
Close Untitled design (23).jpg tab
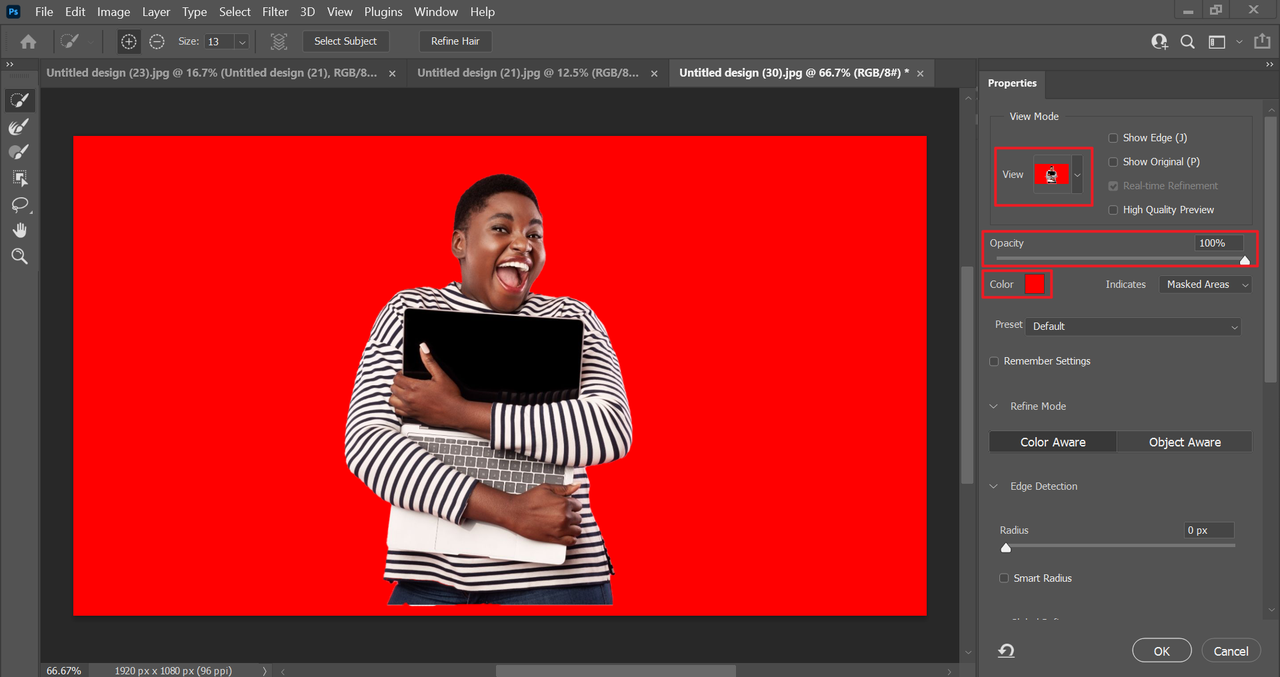click(x=392, y=73)
